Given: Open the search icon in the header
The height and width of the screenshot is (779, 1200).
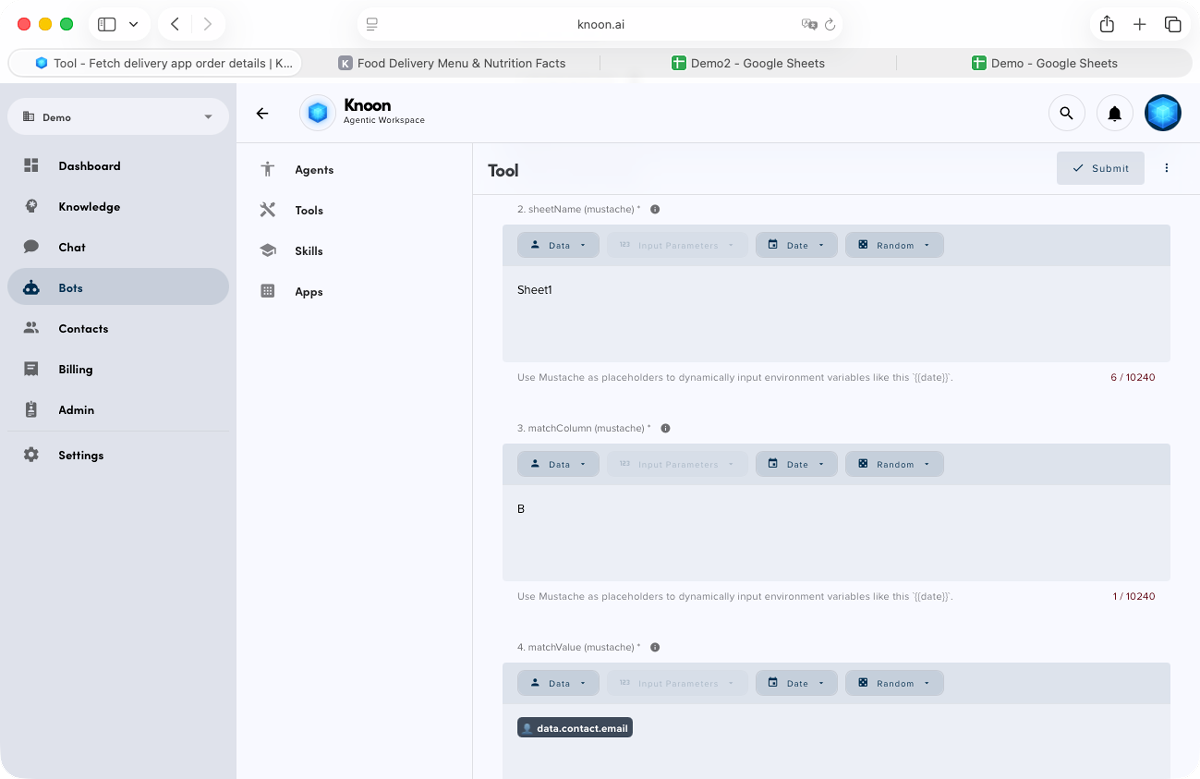Looking at the screenshot, I should tap(1066, 112).
